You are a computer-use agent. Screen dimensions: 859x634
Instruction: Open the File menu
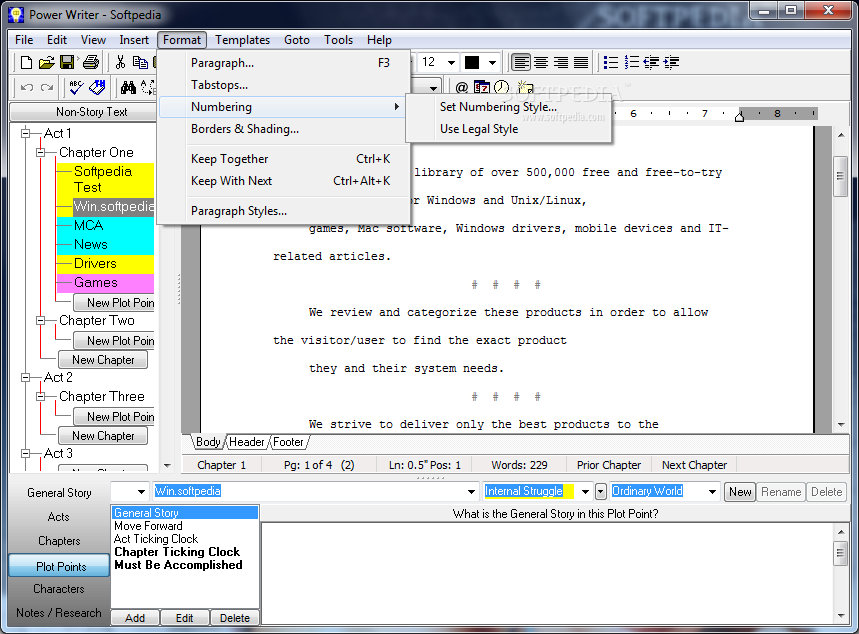(x=24, y=40)
